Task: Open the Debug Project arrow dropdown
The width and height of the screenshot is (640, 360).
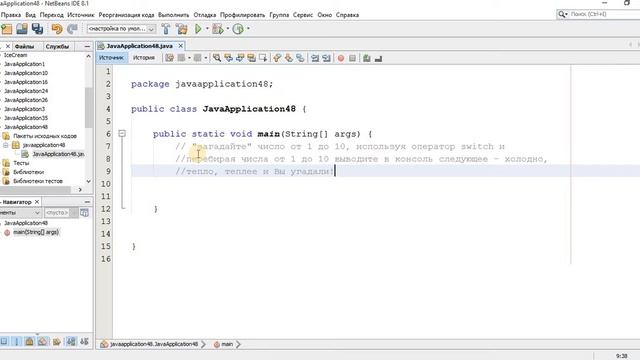Action: pyautogui.click(x=228, y=29)
